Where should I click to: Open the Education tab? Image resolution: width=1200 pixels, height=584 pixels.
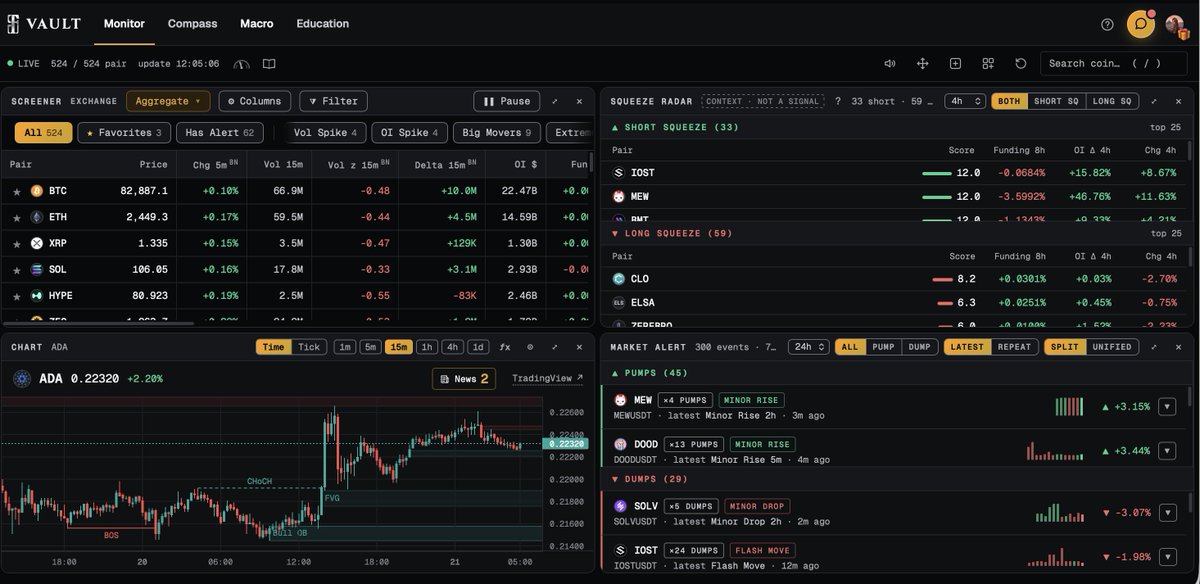323,23
